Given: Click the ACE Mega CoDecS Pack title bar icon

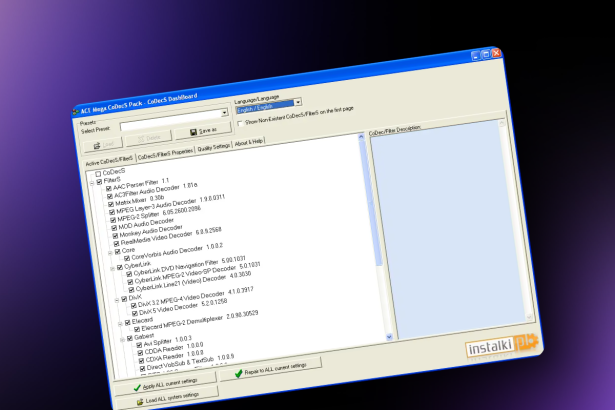Looking at the screenshot, I should click(x=76, y=112).
